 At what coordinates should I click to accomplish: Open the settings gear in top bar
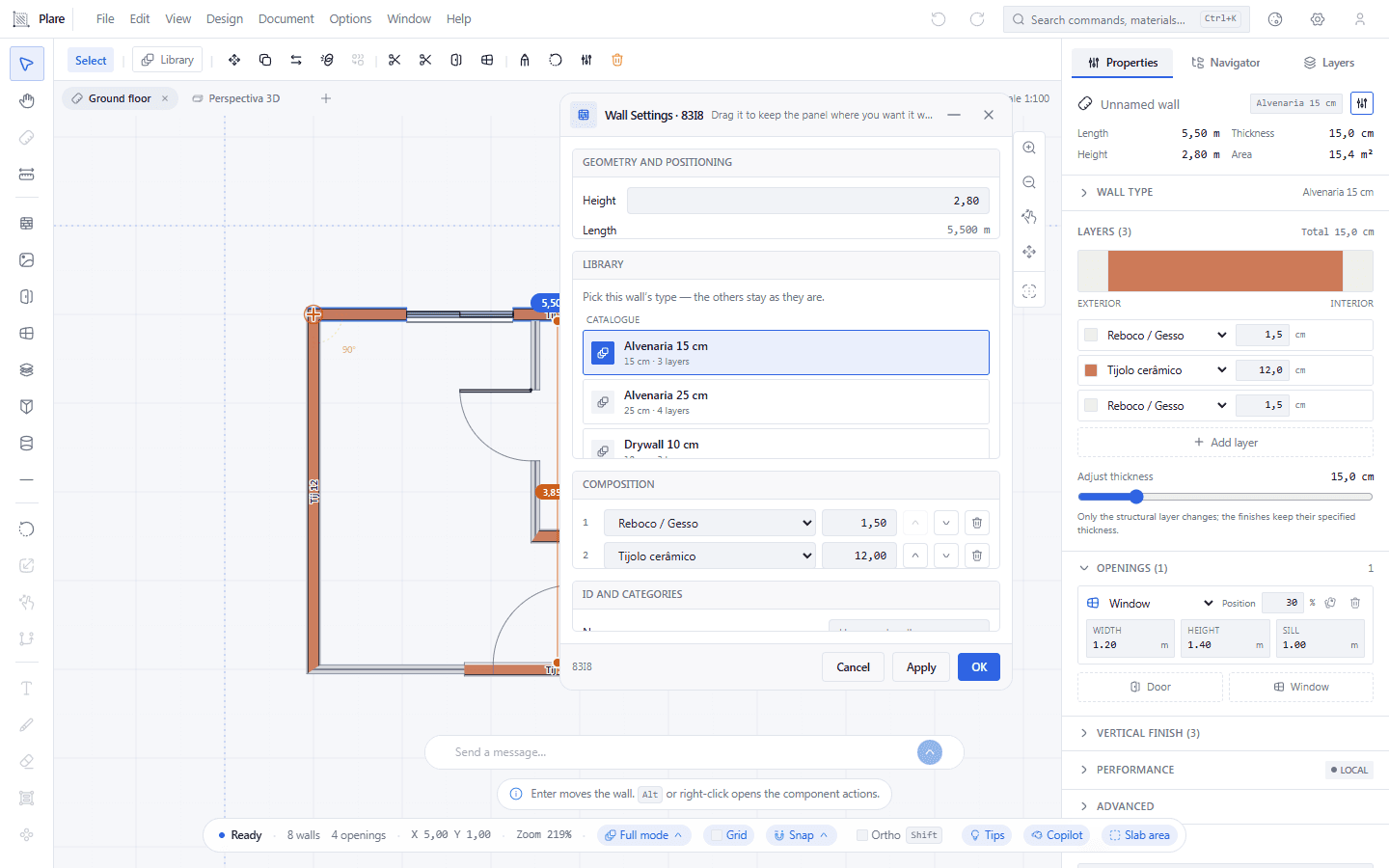[1318, 19]
